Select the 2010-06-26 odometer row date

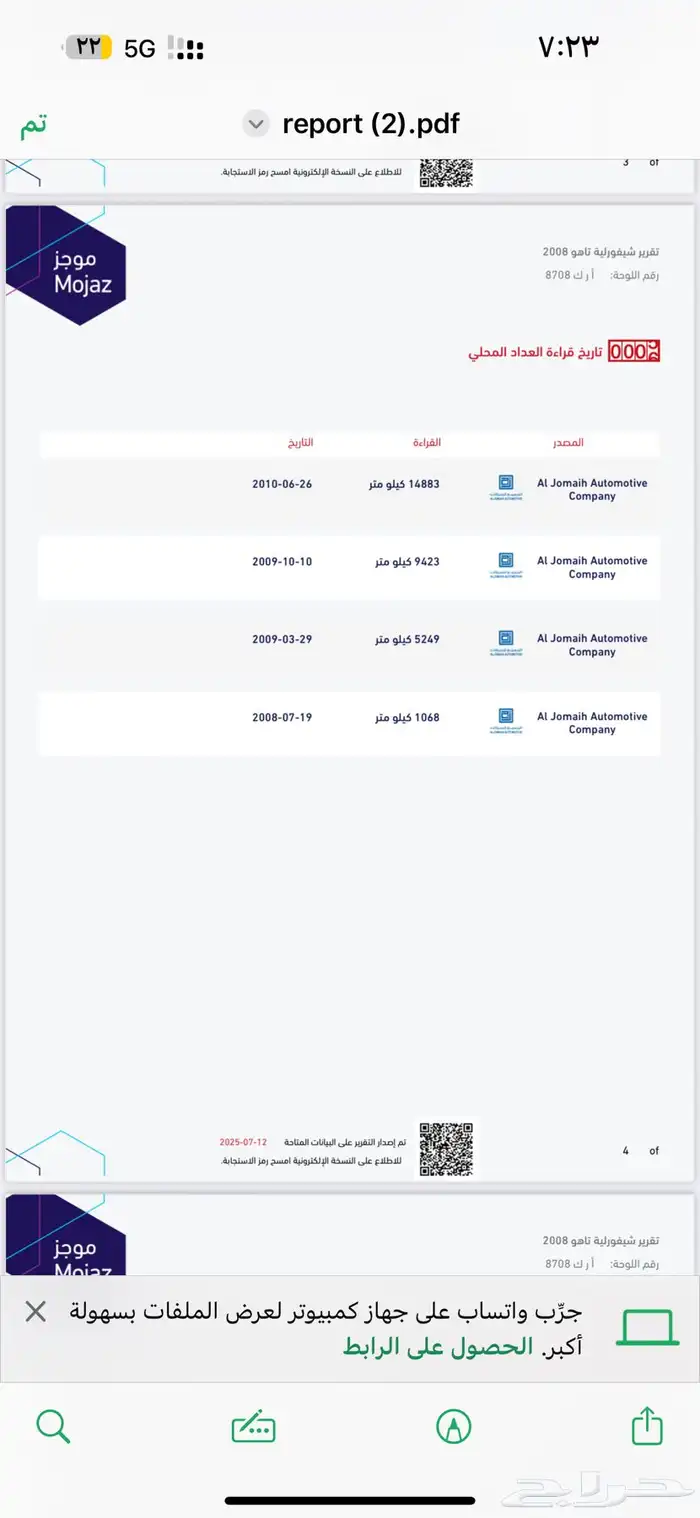[x=282, y=484]
